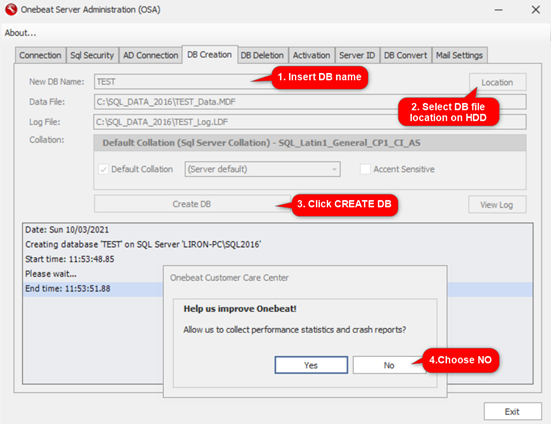Click the New DB Name field
The image size is (551, 424).
[x=183, y=81]
